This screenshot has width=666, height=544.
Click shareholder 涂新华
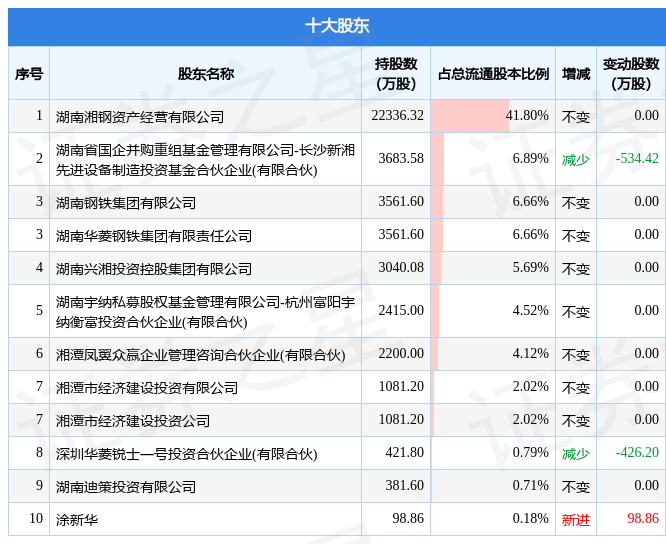pos(76,520)
